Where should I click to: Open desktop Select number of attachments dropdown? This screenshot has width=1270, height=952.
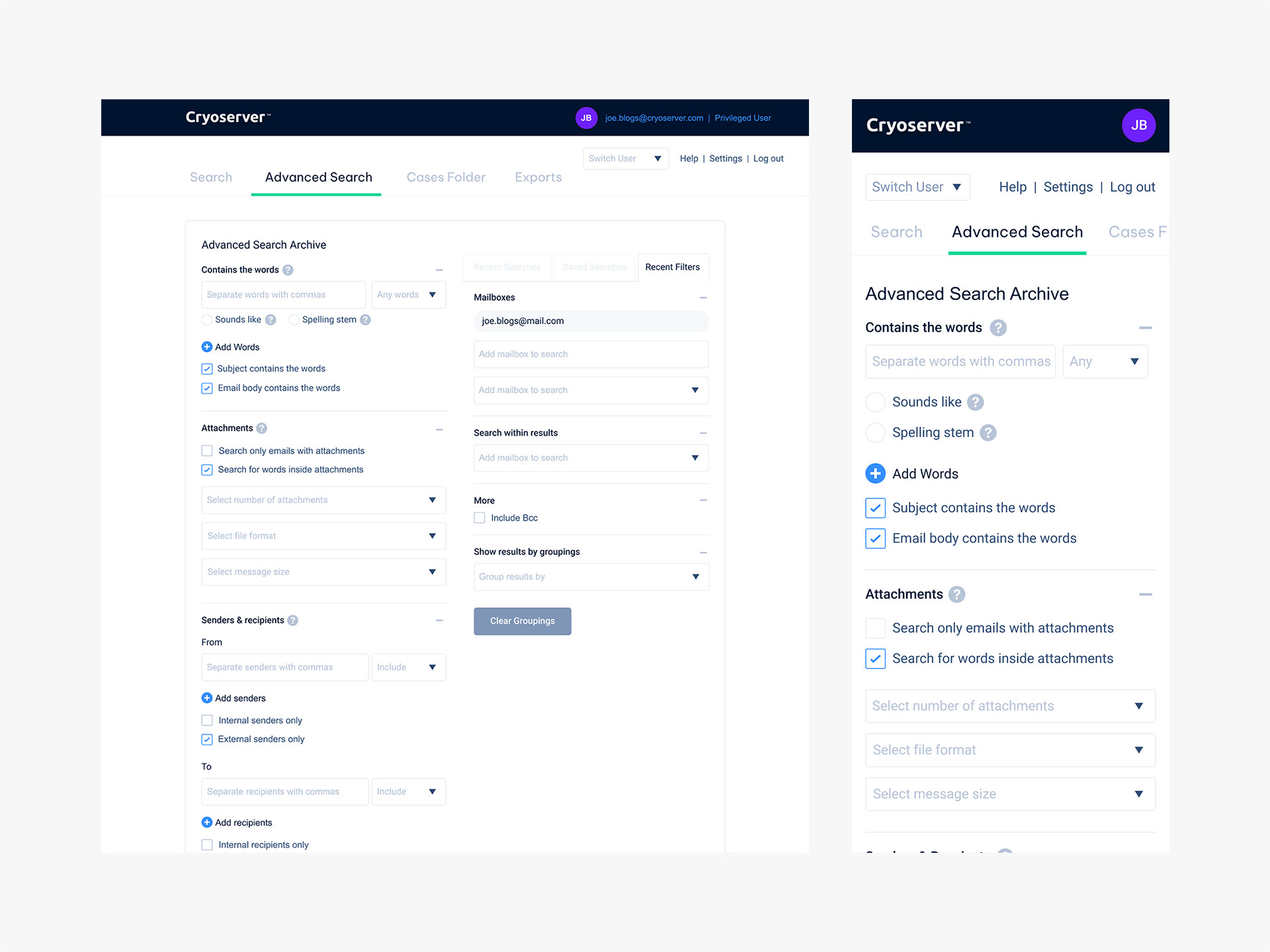pos(323,500)
